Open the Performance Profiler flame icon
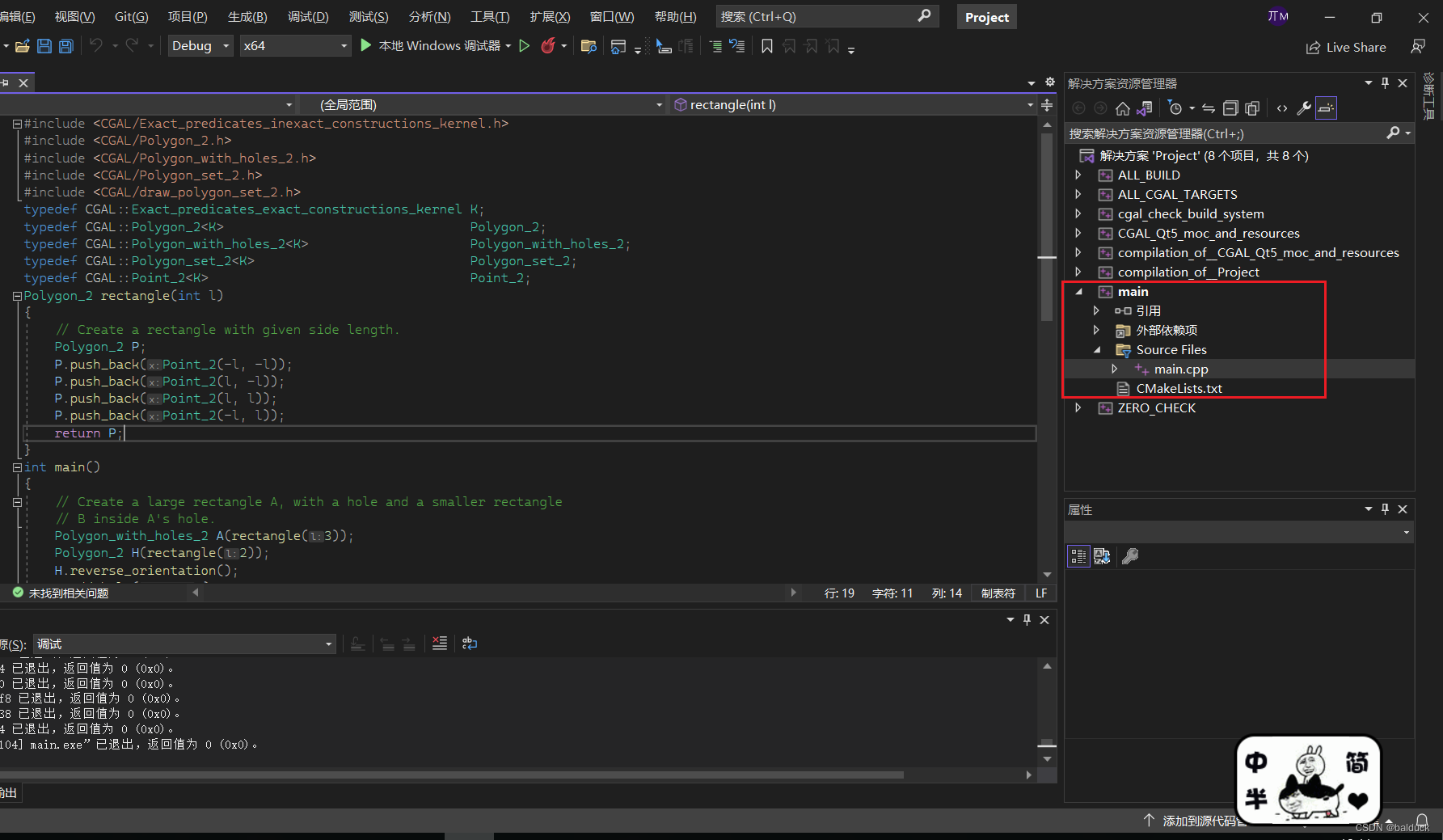 pos(547,46)
